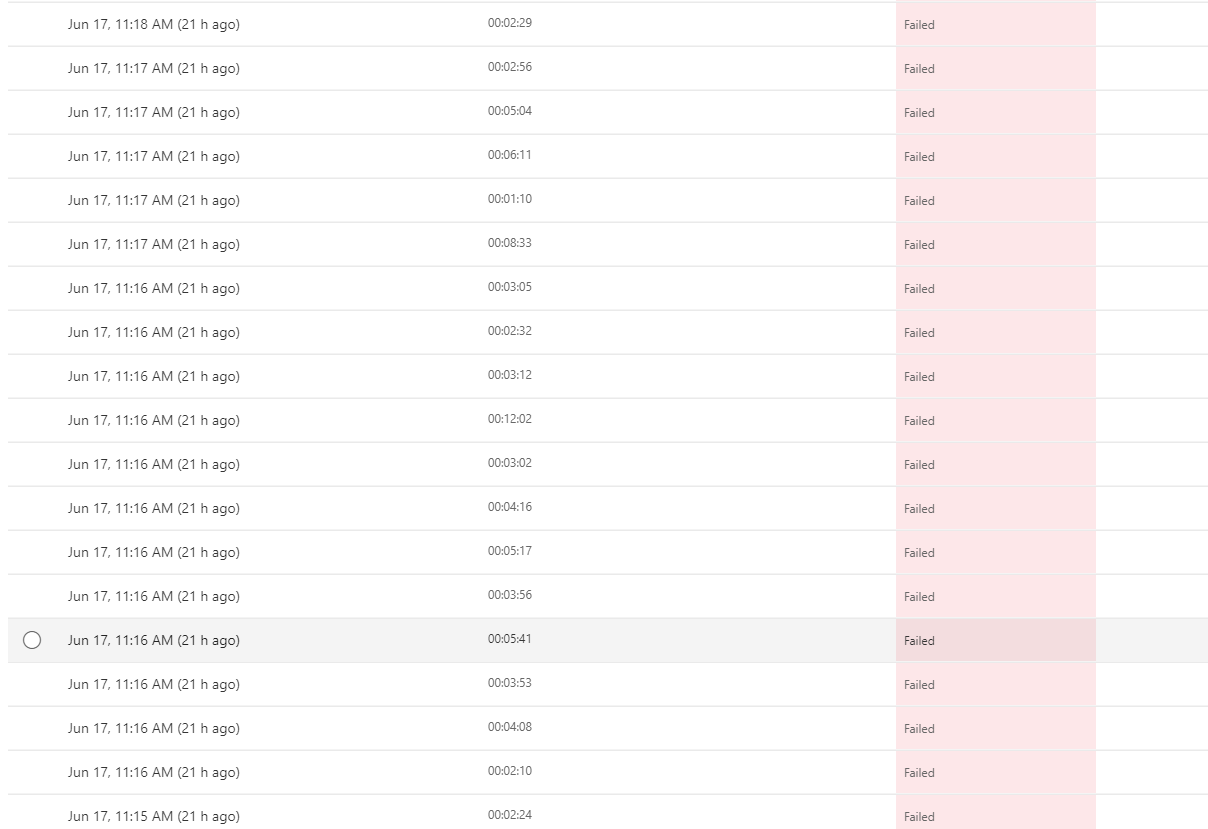This screenshot has height=829, width=1208.
Task: Click the Failed status on the topmost row
Action: tap(918, 24)
